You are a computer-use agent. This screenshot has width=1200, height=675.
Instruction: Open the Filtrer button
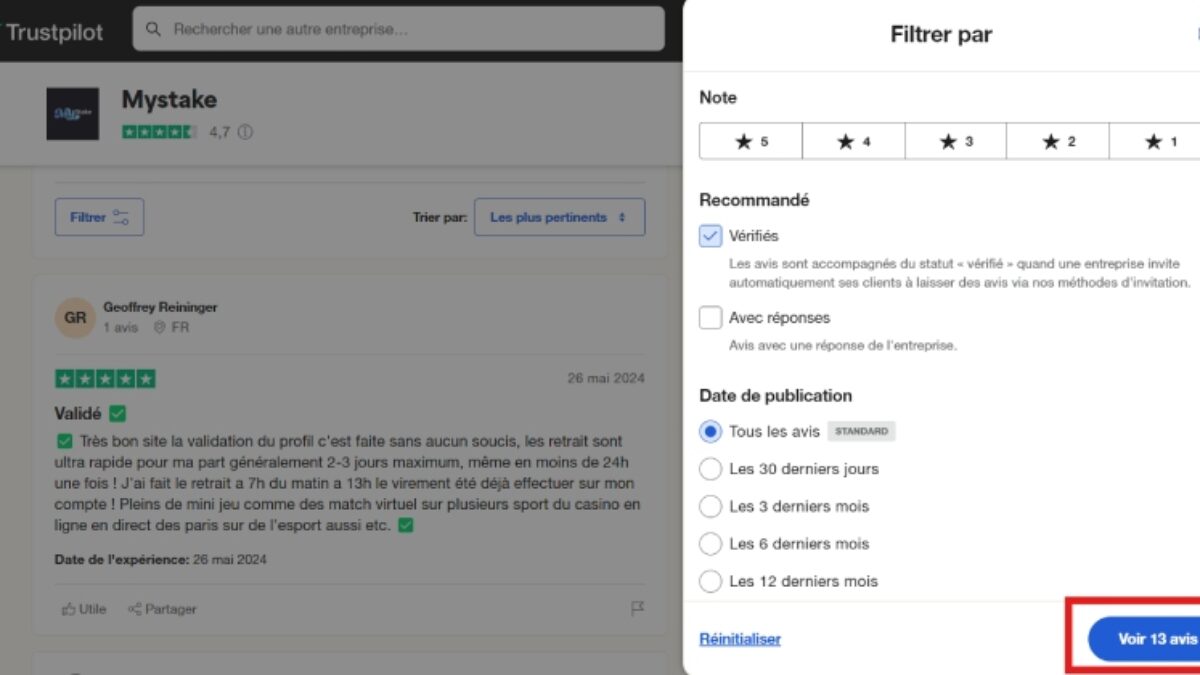[x=99, y=217]
